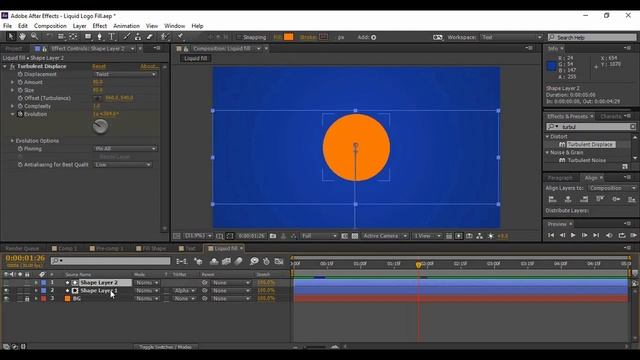Open the Composition menu
The width and height of the screenshot is (640, 360).
coord(50,26)
